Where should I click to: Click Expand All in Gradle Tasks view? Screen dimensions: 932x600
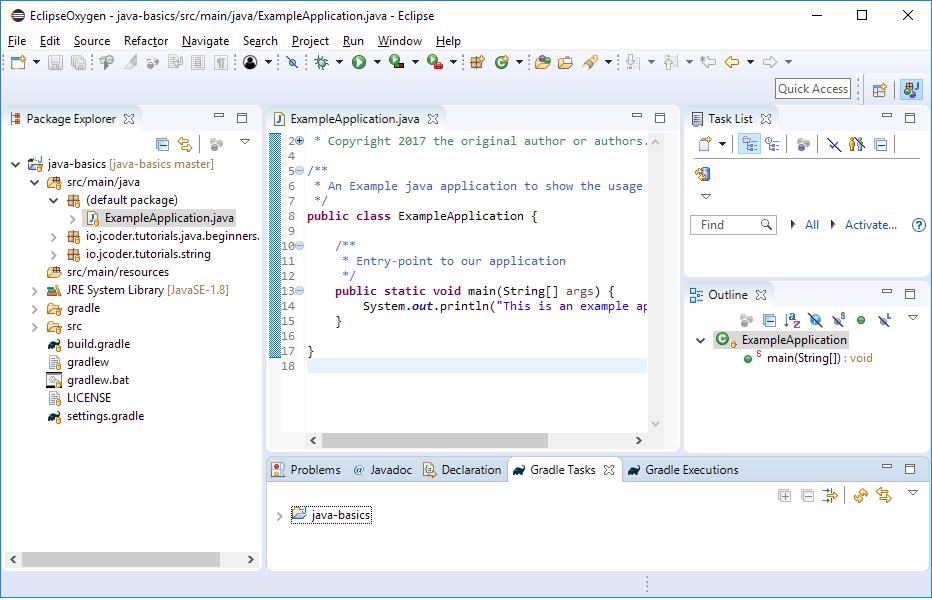click(785, 495)
